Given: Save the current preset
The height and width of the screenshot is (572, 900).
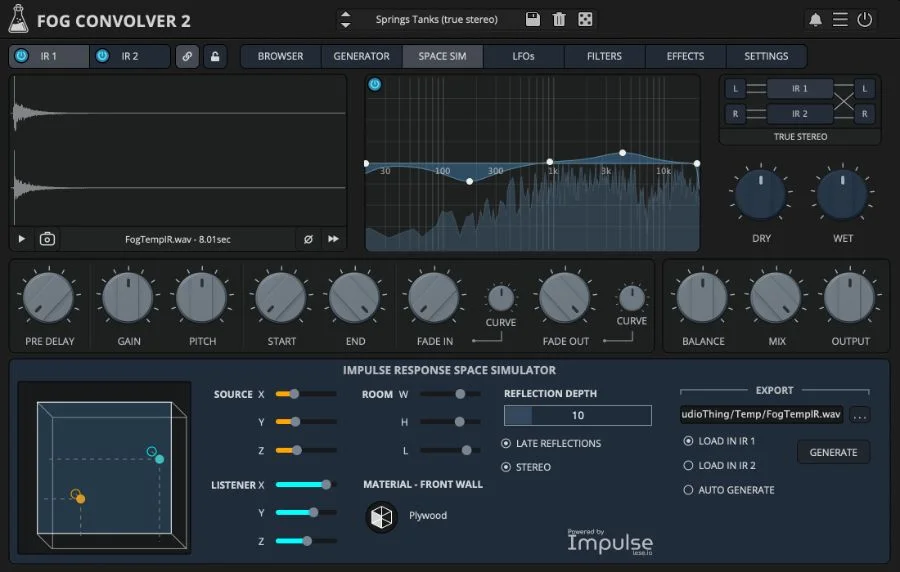Looking at the screenshot, I should 533,20.
